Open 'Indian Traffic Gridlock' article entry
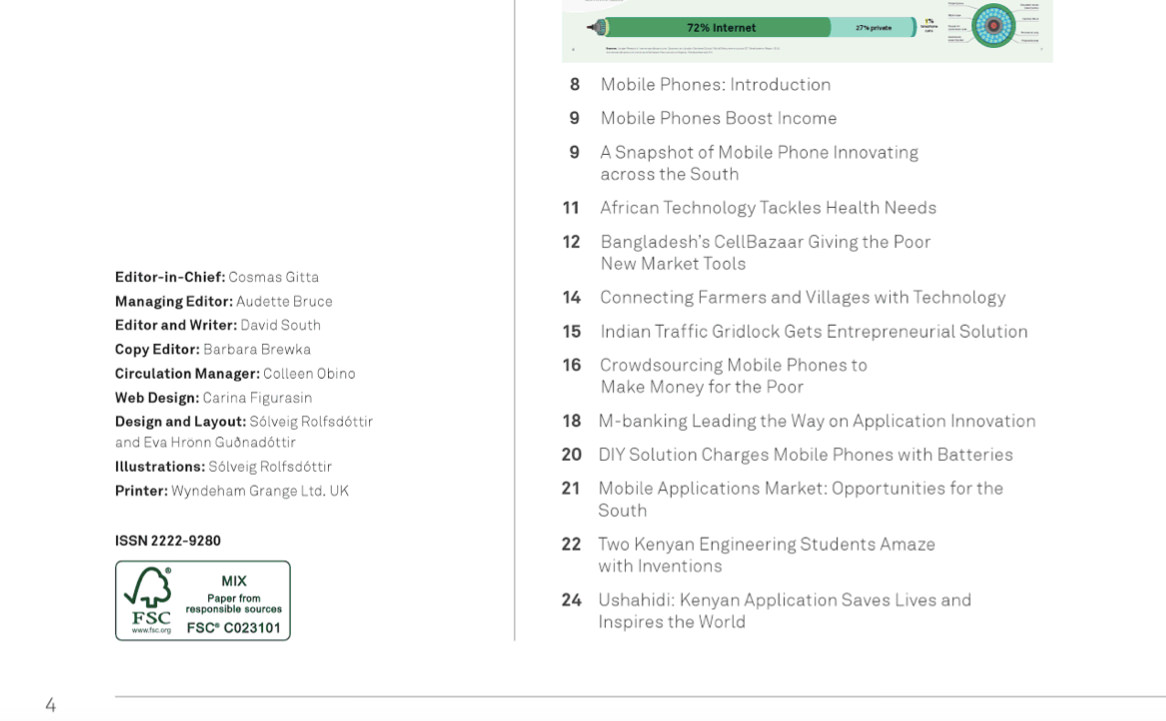The image size is (1166, 721). 813,332
